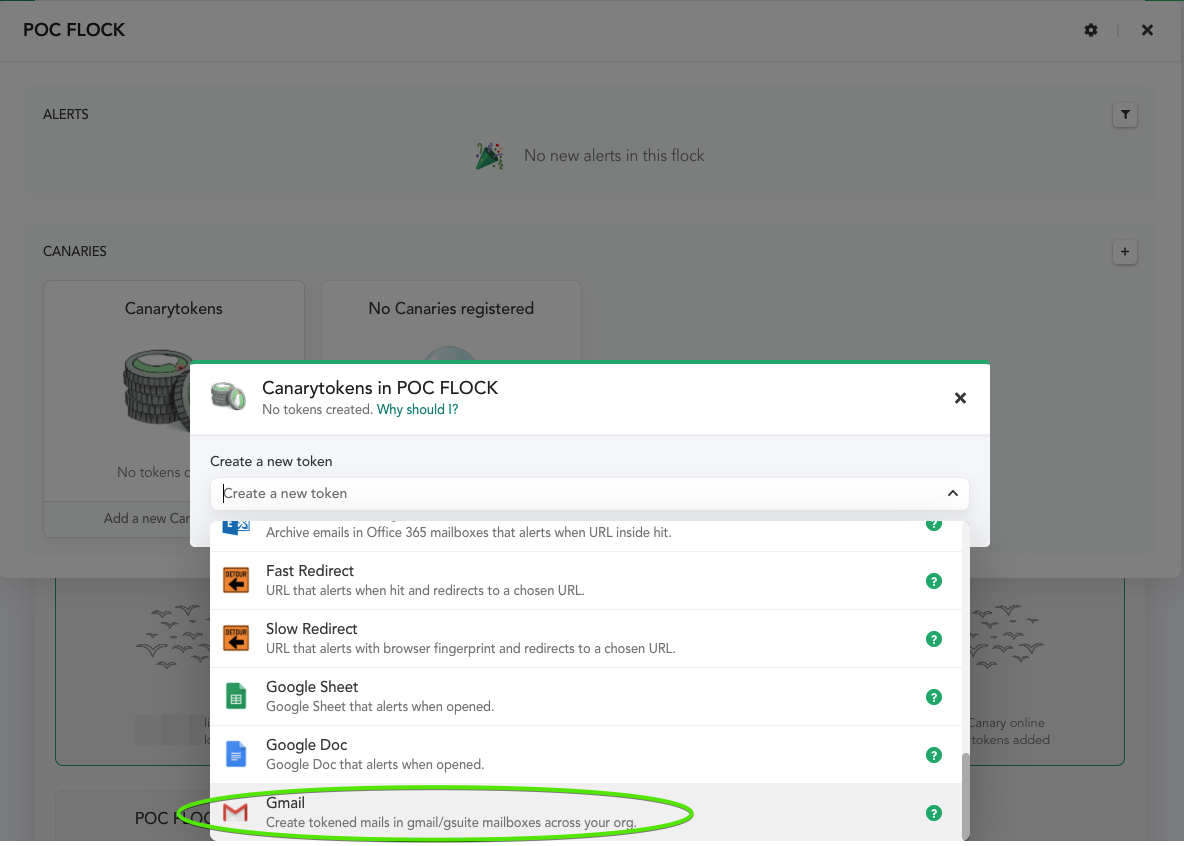Open help for Slow Redirect
Viewport: 1184px width, 846px height.
(x=934, y=639)
